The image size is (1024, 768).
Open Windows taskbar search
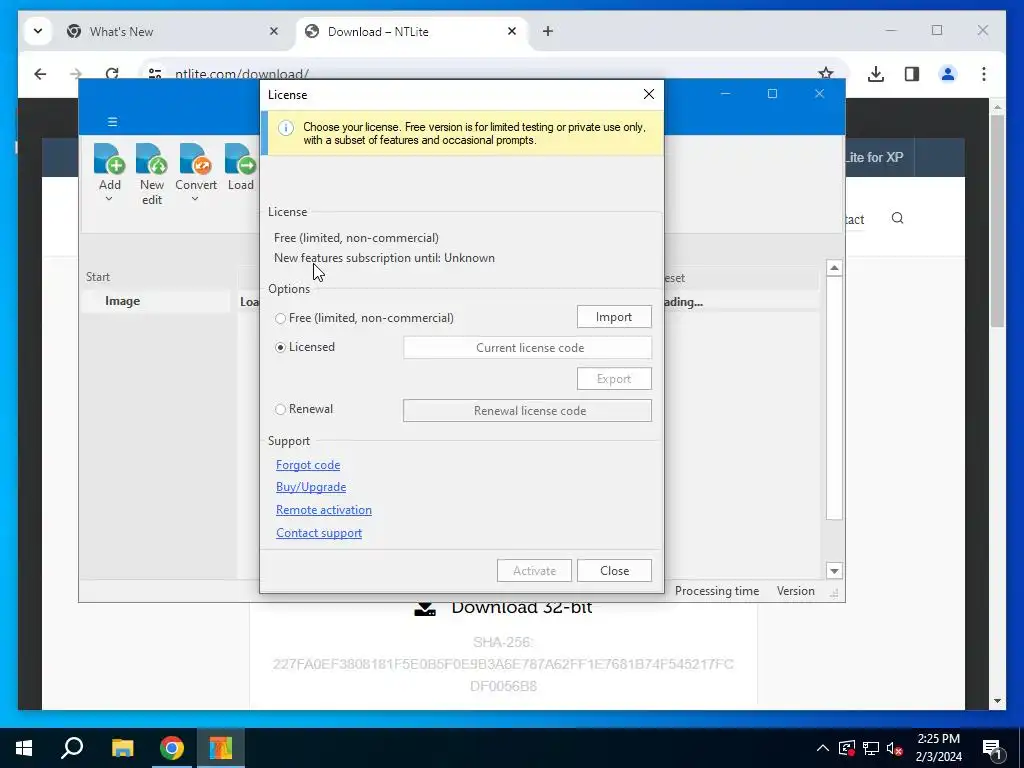click(72, 748)
